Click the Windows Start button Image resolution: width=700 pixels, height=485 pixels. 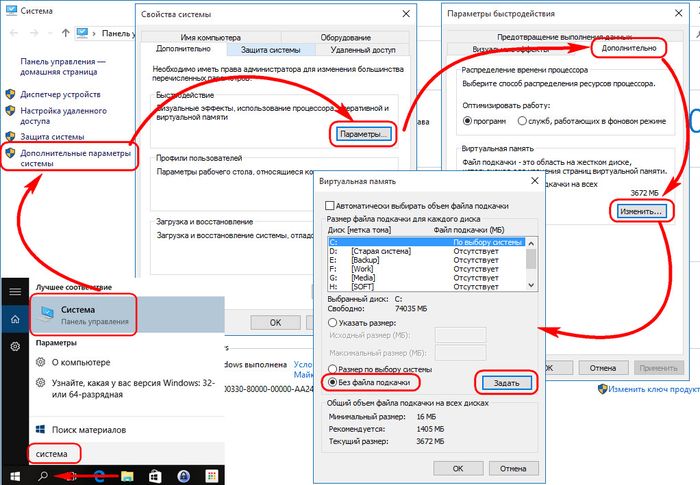(x=14, y=472)
